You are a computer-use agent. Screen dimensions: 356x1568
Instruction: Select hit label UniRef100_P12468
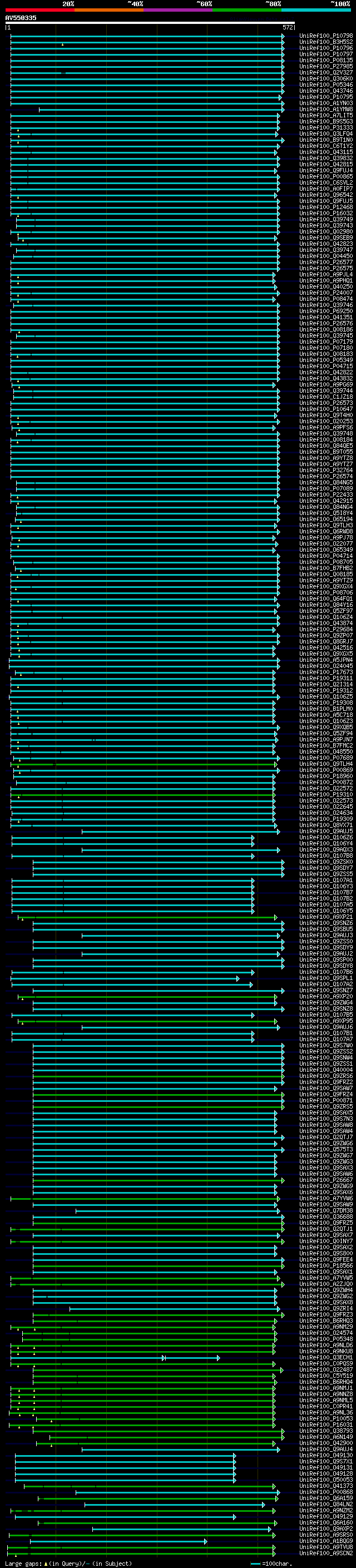coord(326,207)
